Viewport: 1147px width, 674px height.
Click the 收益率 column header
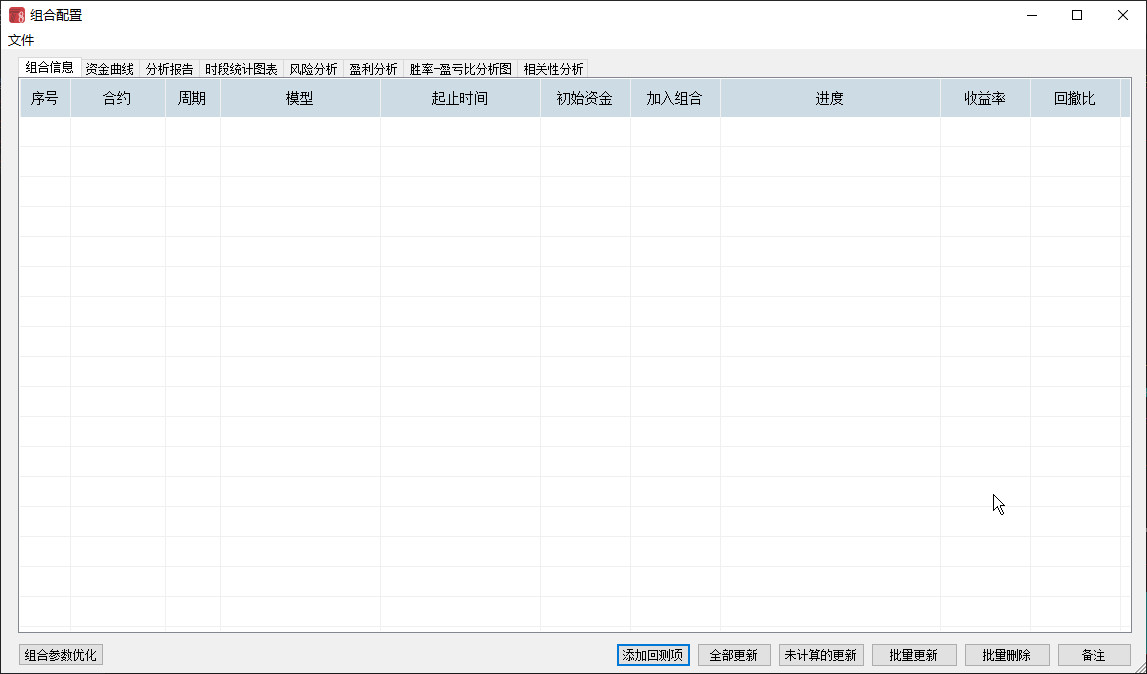pos(984,99)
